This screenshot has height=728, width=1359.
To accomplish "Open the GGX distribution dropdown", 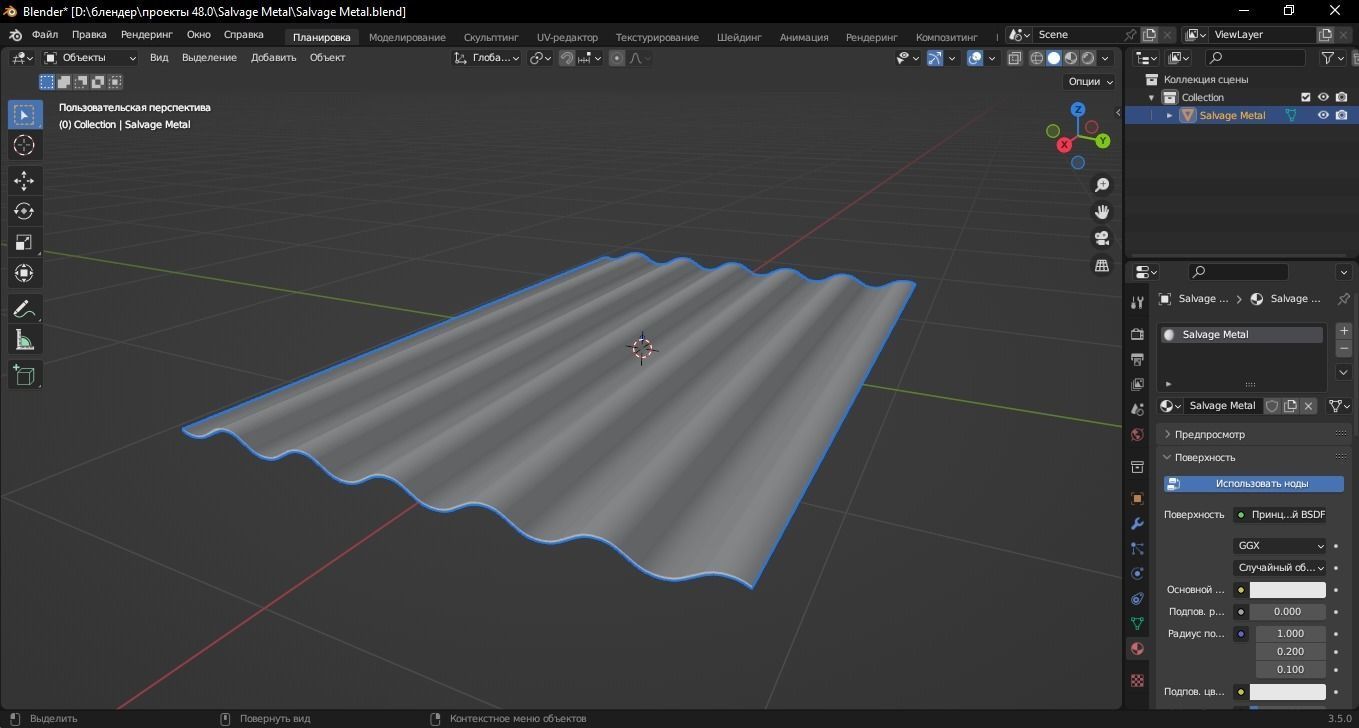I will (x=1280, y=546).
